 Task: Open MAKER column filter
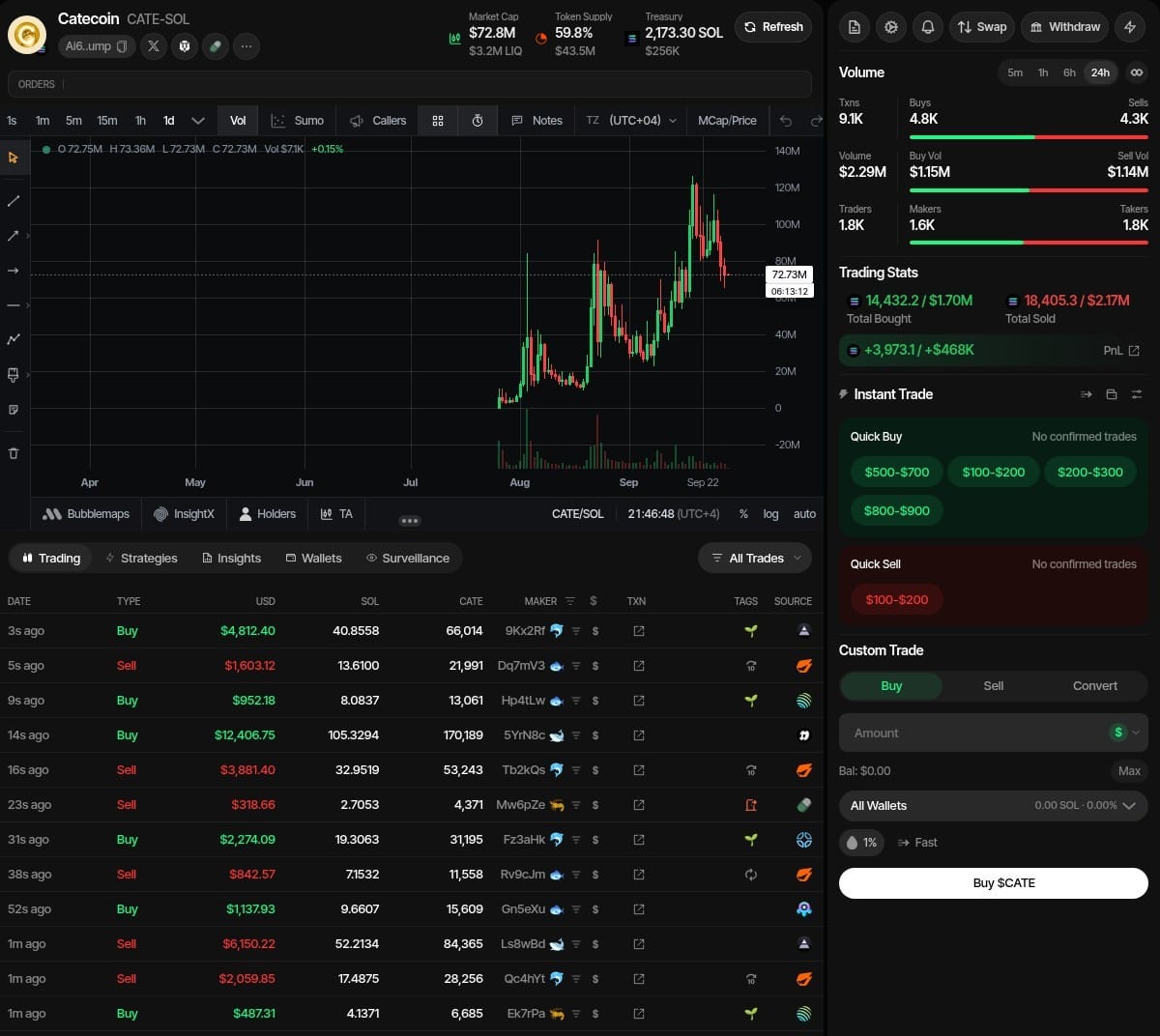[569, 601]
